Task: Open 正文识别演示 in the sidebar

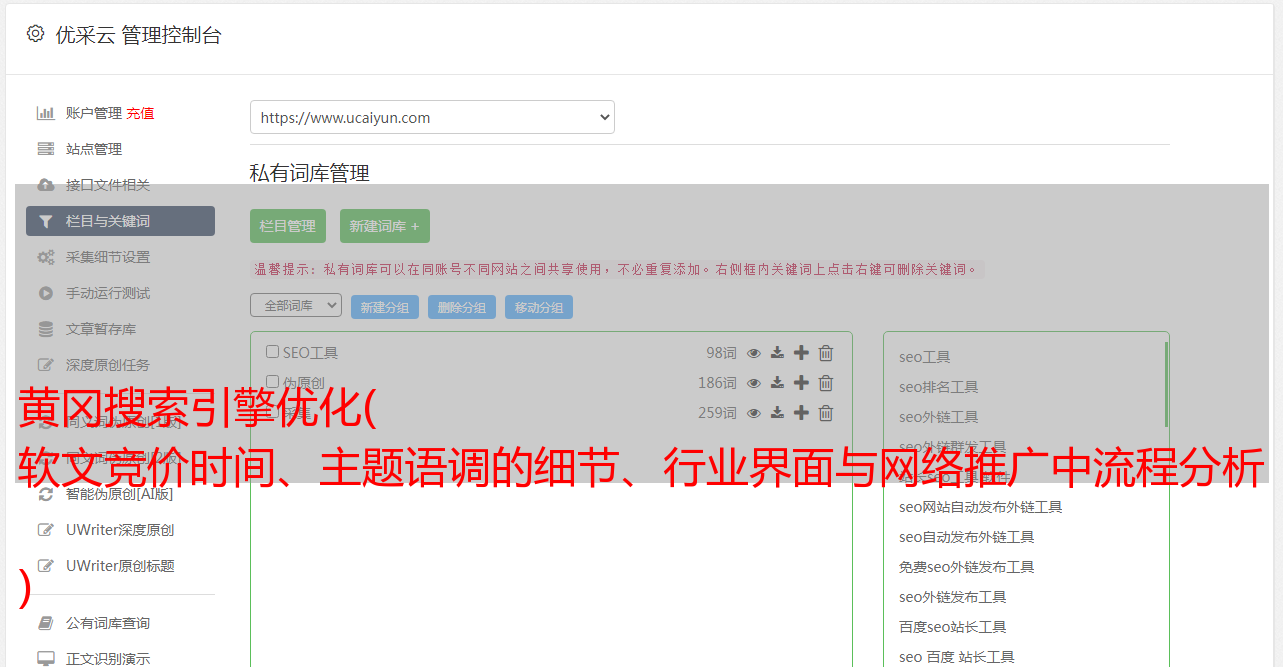Action: point(108,659)
